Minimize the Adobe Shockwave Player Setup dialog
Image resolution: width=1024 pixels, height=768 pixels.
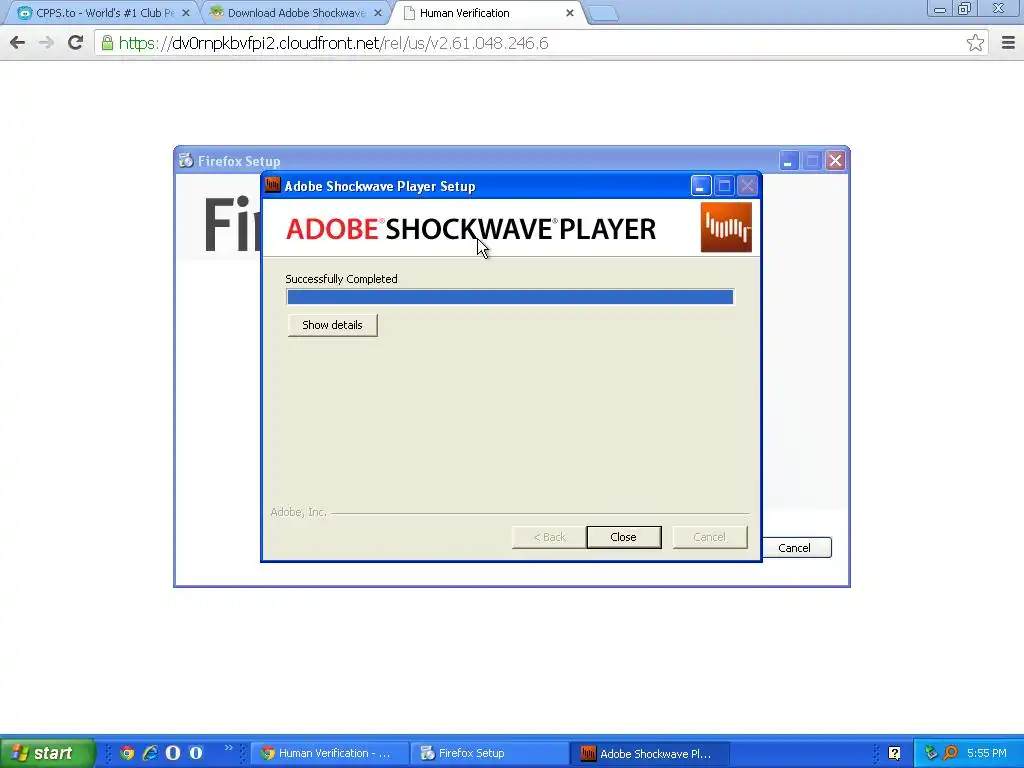(x=700, y=186)
